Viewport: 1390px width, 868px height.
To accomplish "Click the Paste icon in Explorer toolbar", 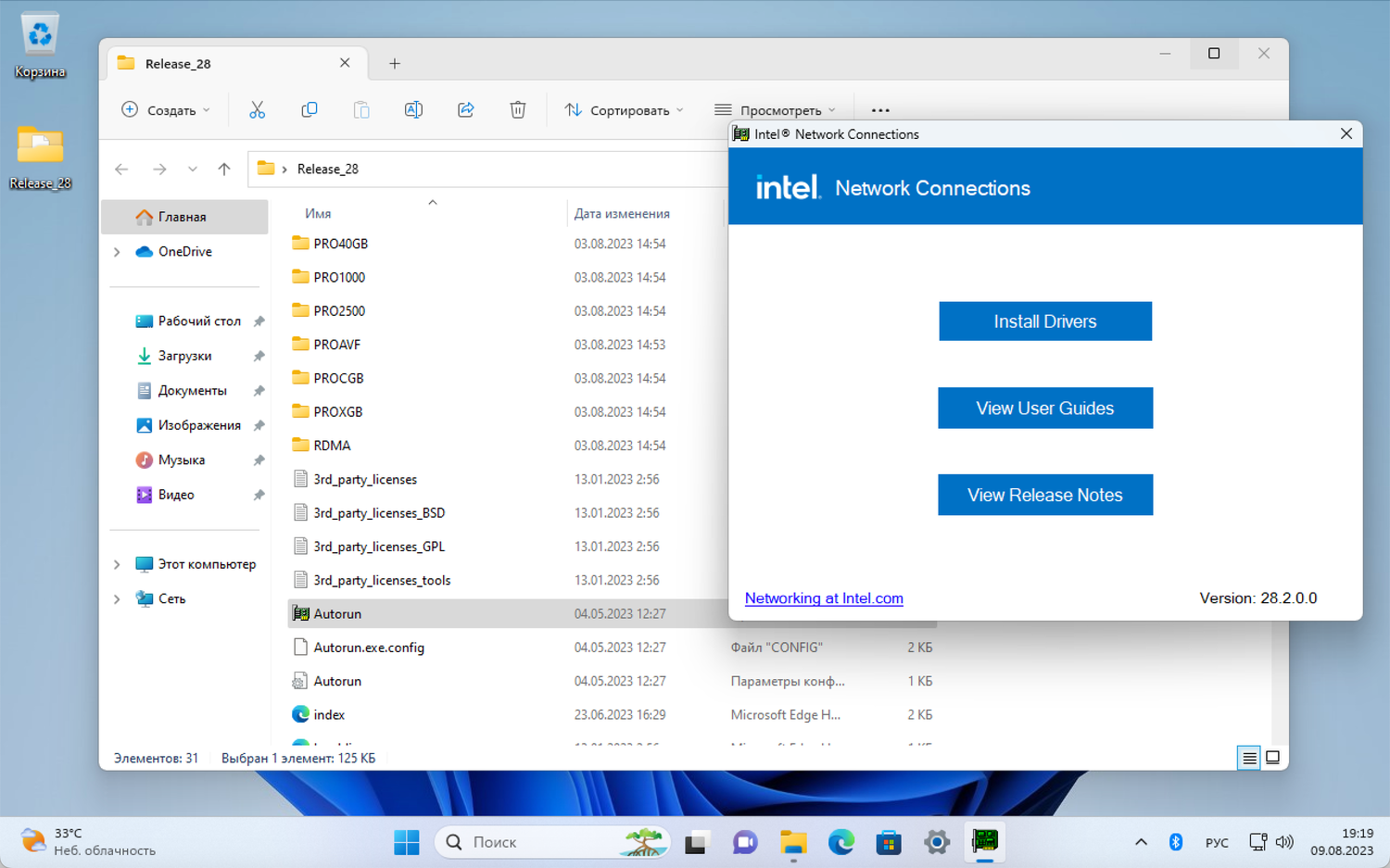I will pos(361,110).
